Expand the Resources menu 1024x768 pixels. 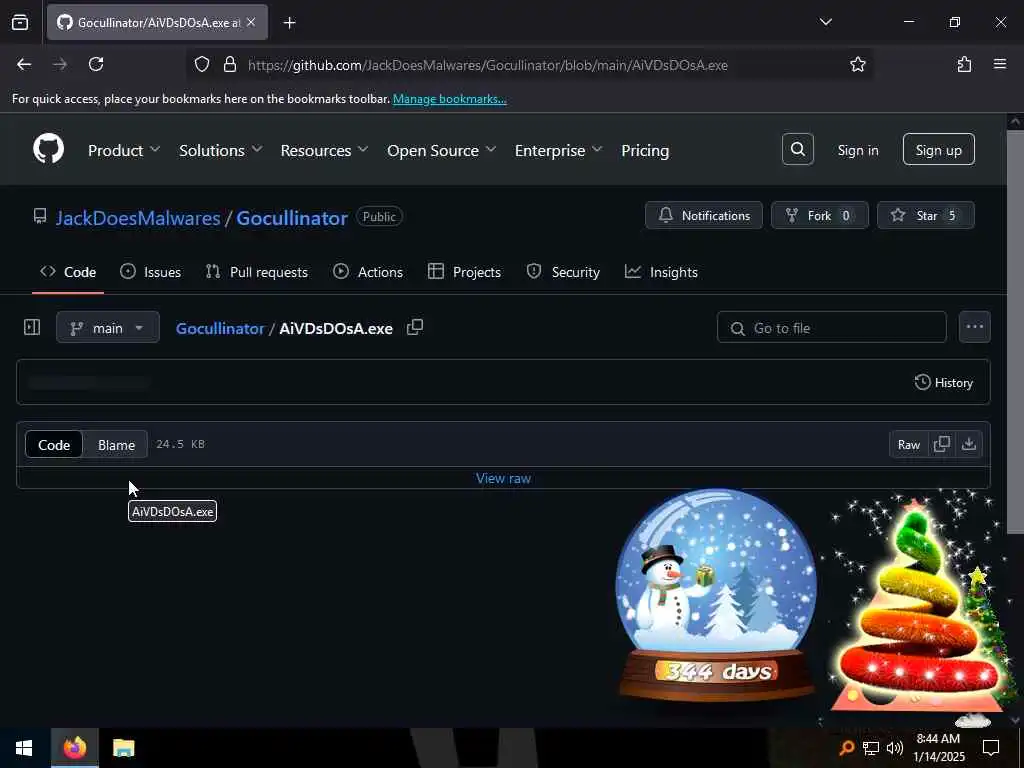pyautogui.click(x=325, y=150)
